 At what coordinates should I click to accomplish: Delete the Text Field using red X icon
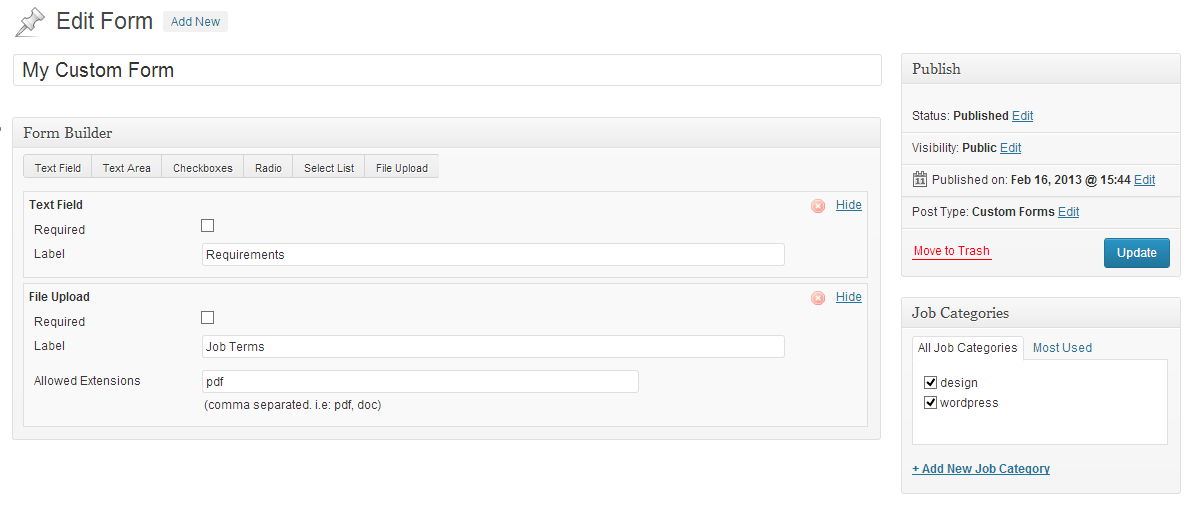[818, 206]
